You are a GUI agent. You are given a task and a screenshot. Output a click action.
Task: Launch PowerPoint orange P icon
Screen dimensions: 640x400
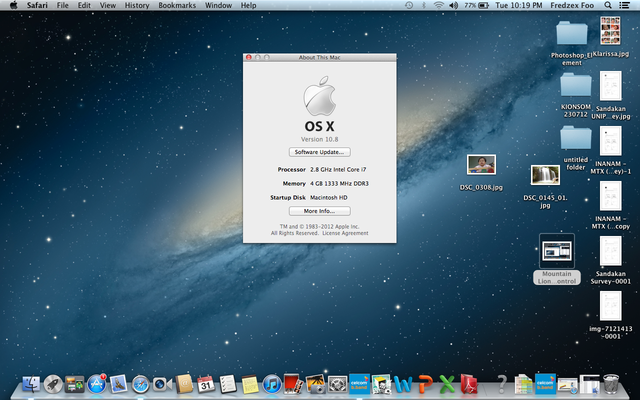tap(425, 384)
